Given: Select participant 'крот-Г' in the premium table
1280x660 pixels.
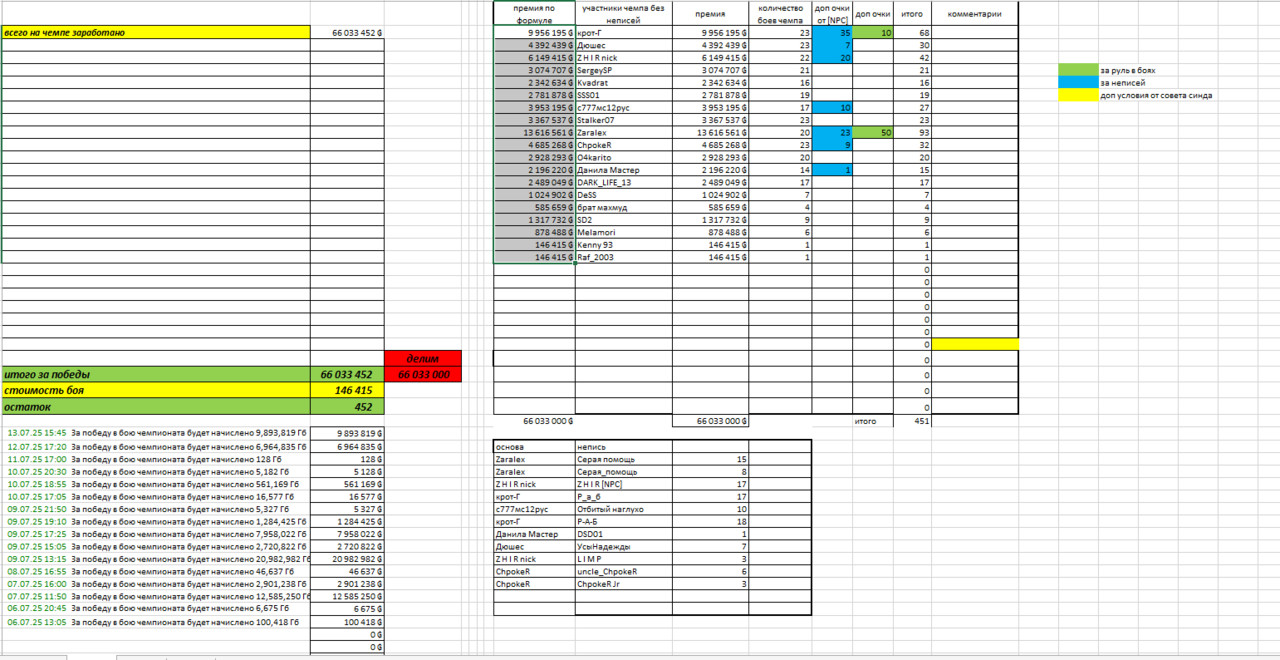Looking at the screenshot, I should [623, 33].
